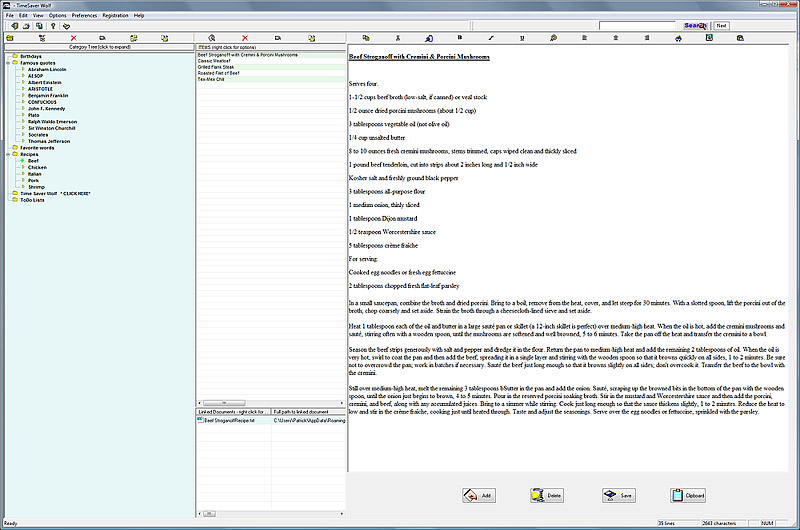
Task: Click inside the search text field
Action: point(637,26)
